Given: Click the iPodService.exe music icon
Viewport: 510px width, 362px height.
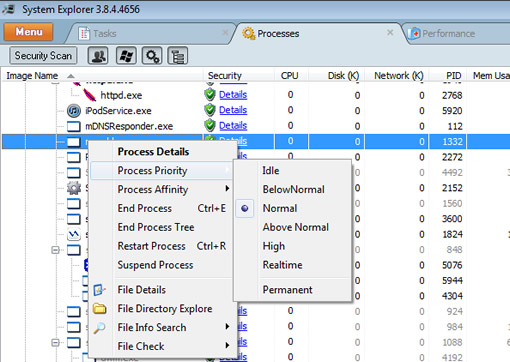Looking at the screenshot, I should (x=74, y=111).
